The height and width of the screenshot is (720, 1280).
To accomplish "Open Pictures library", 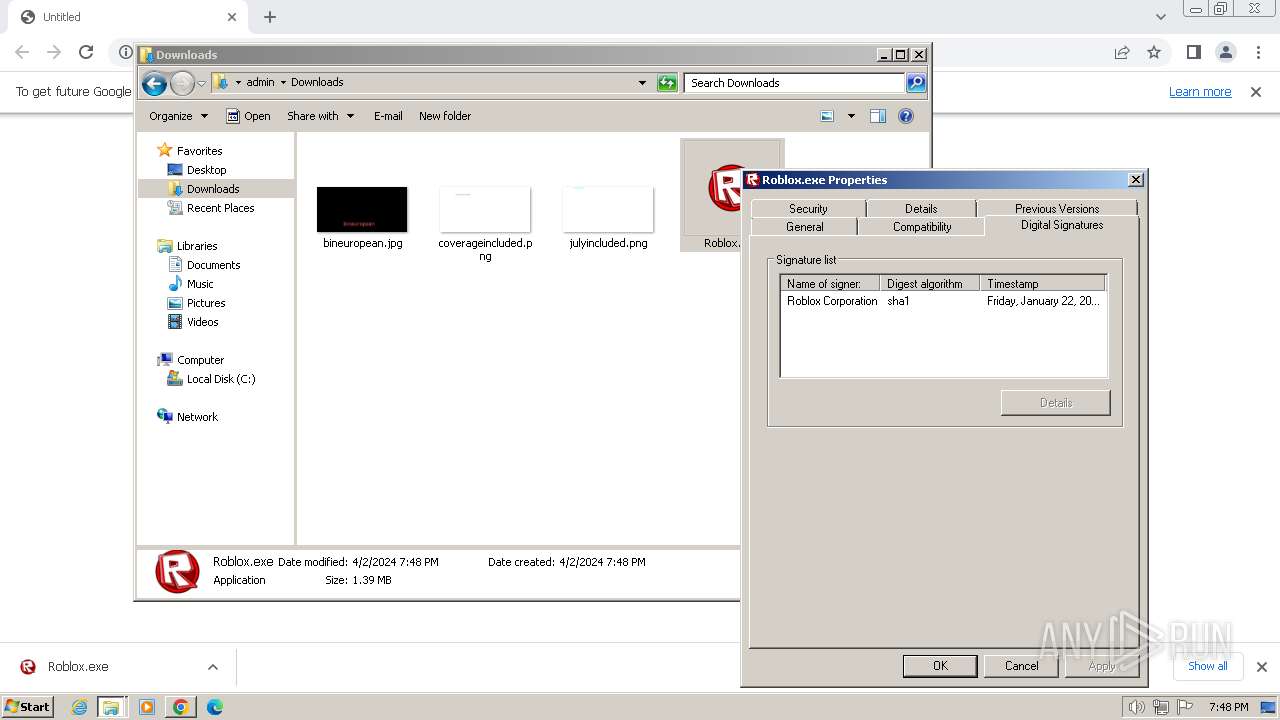I will 206,303.
